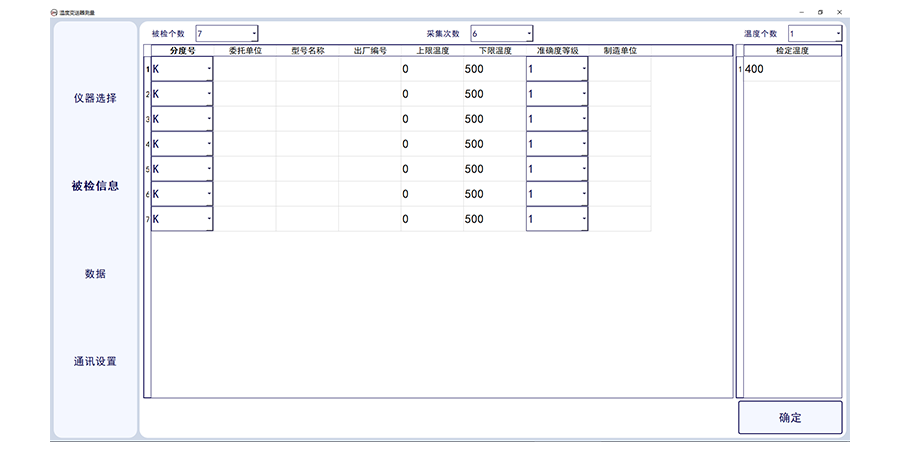The image size is (900, 450).
Task: Select row 2 型号名称 cell
Action: 307,94
